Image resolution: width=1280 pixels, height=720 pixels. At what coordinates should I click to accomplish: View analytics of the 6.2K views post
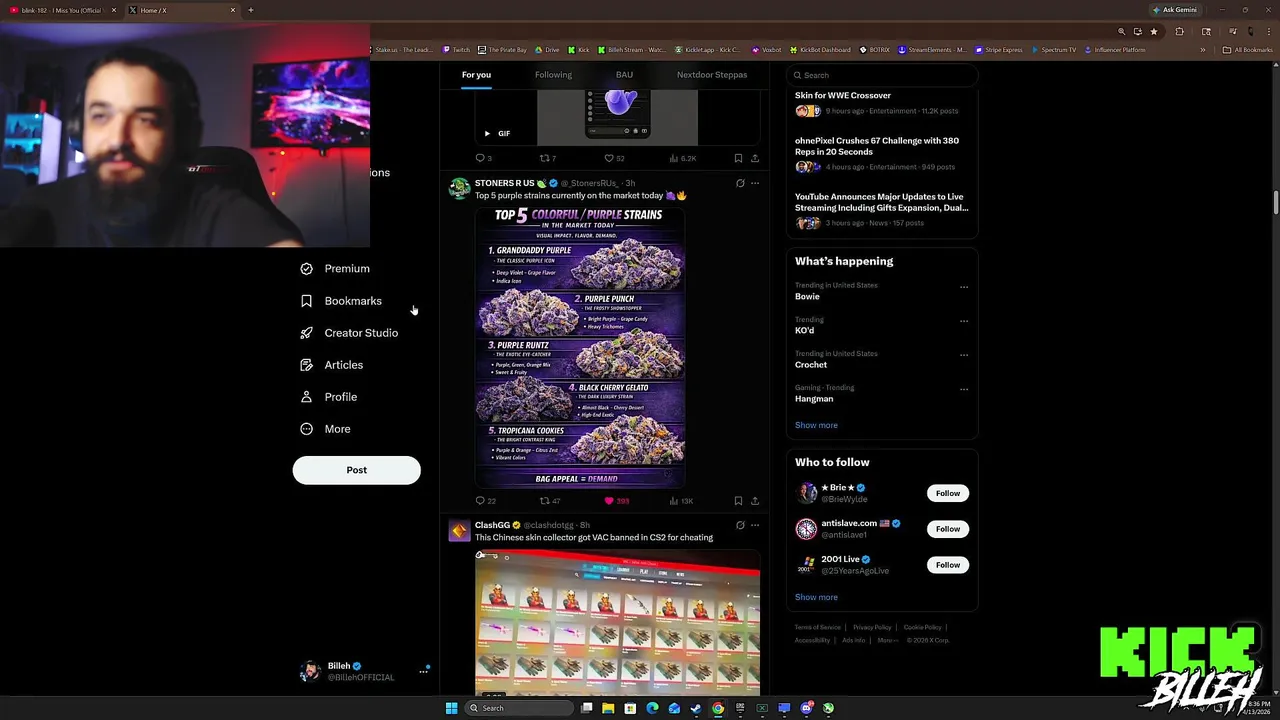click(682, 158)
